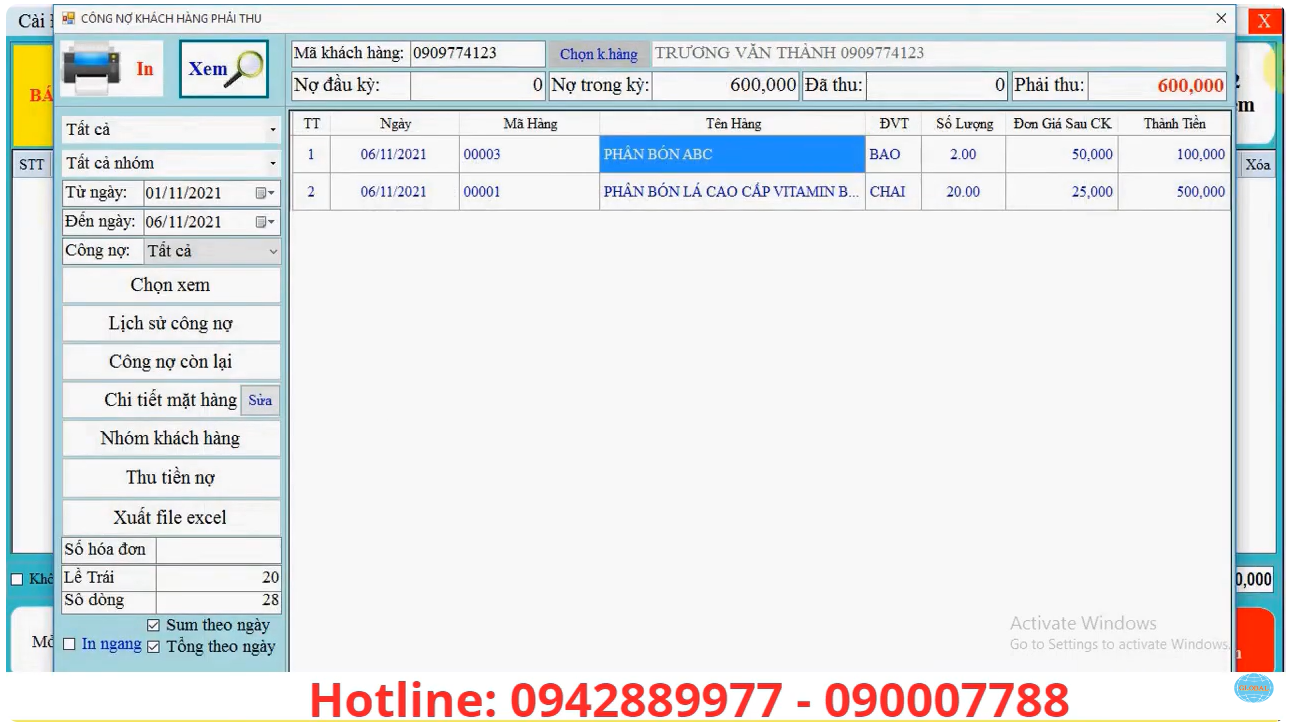Click the customer name TRƯƠNG VĂN THÀNH field

coord(938,53)
